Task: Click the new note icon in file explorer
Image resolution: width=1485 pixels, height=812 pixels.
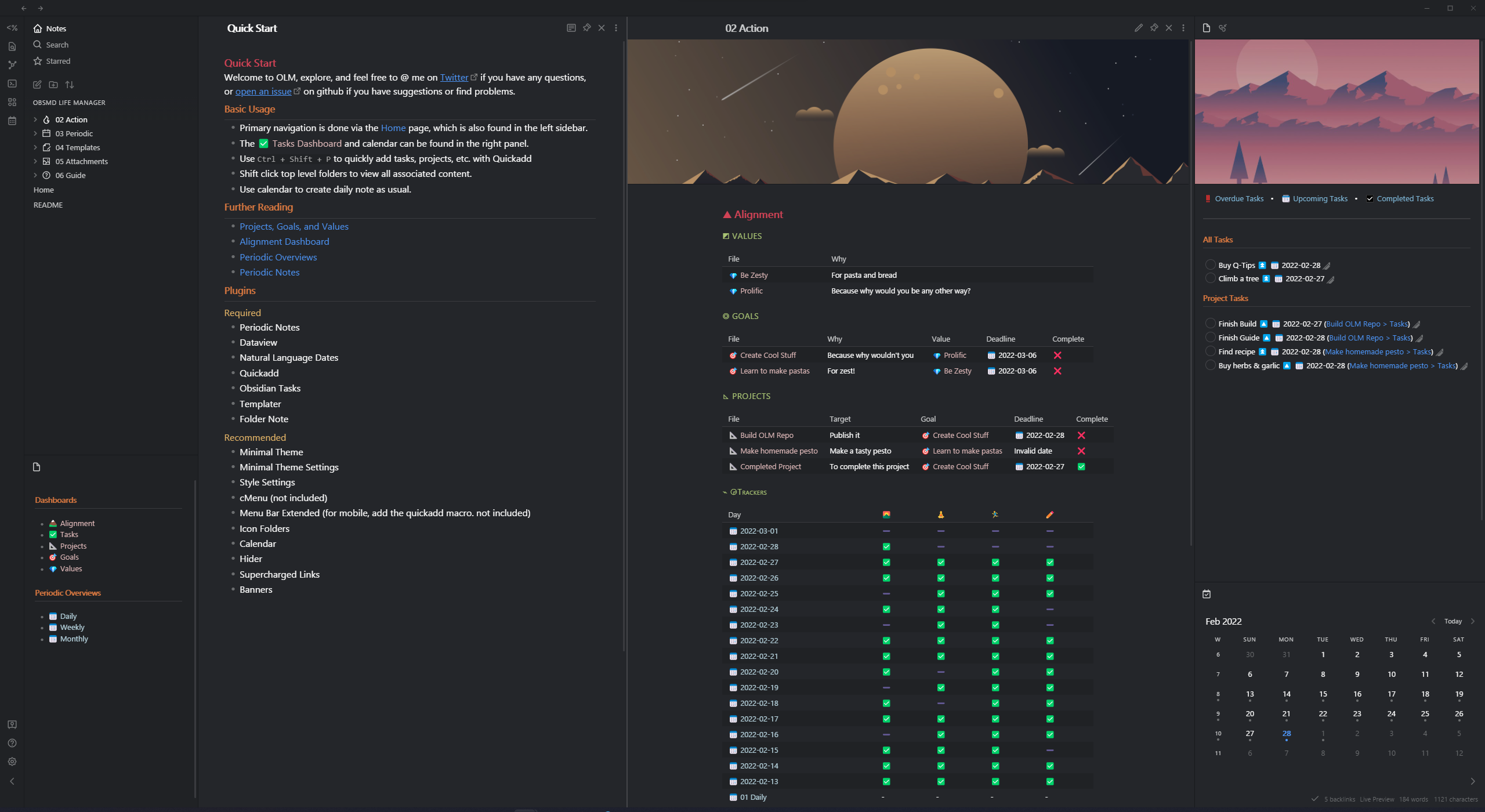Action: (37, 85)
